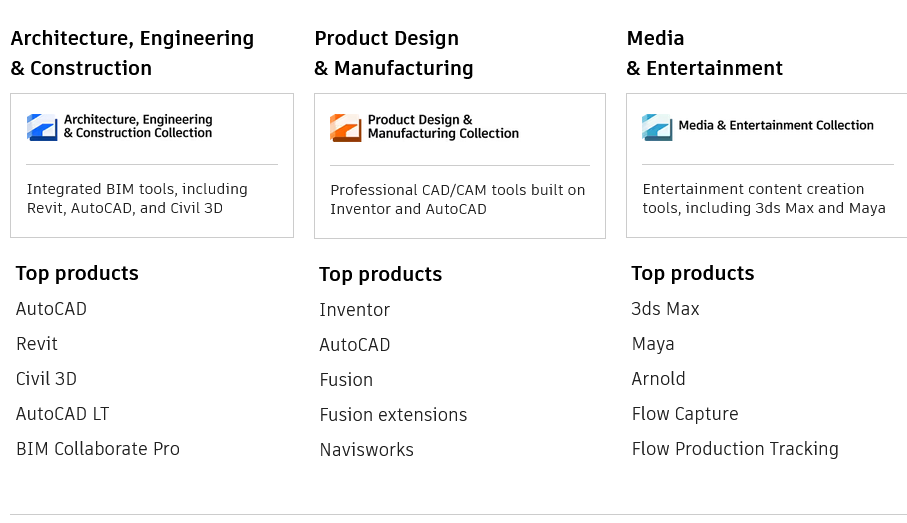Click the blue AEC Collection logo icon

tap(42, 127)
